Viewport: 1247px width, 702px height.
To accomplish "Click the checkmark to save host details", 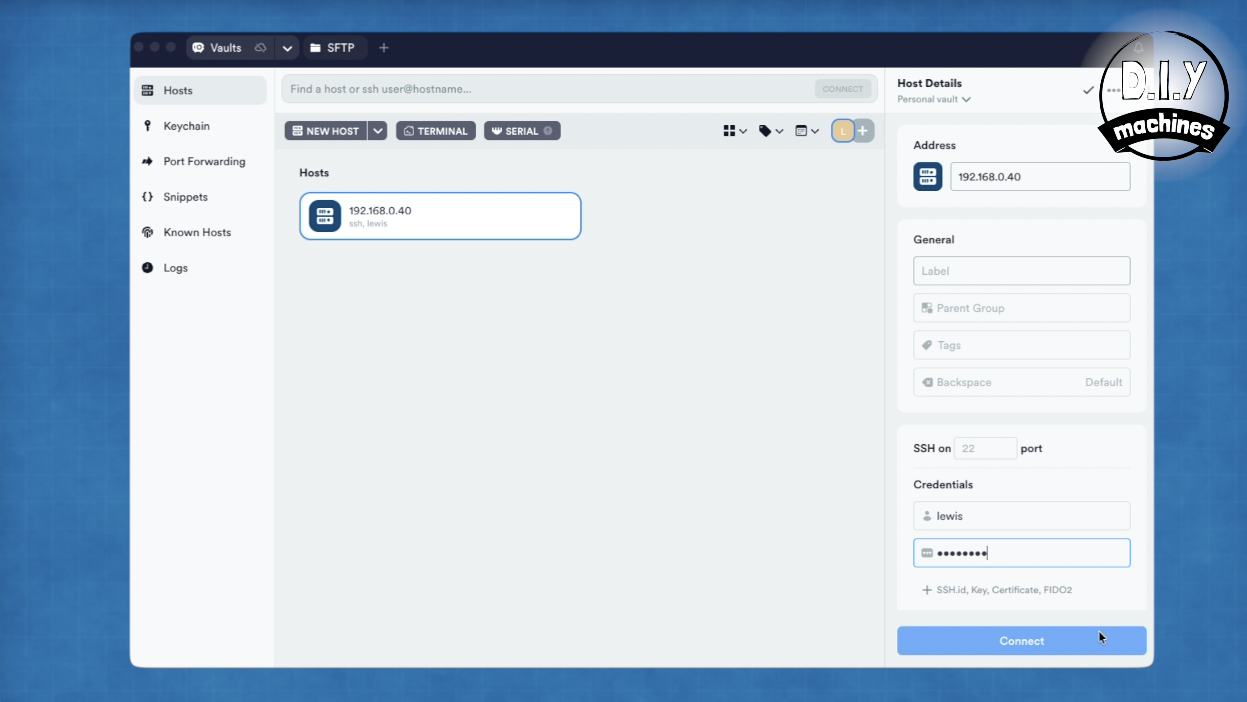I will point(1088,90).
